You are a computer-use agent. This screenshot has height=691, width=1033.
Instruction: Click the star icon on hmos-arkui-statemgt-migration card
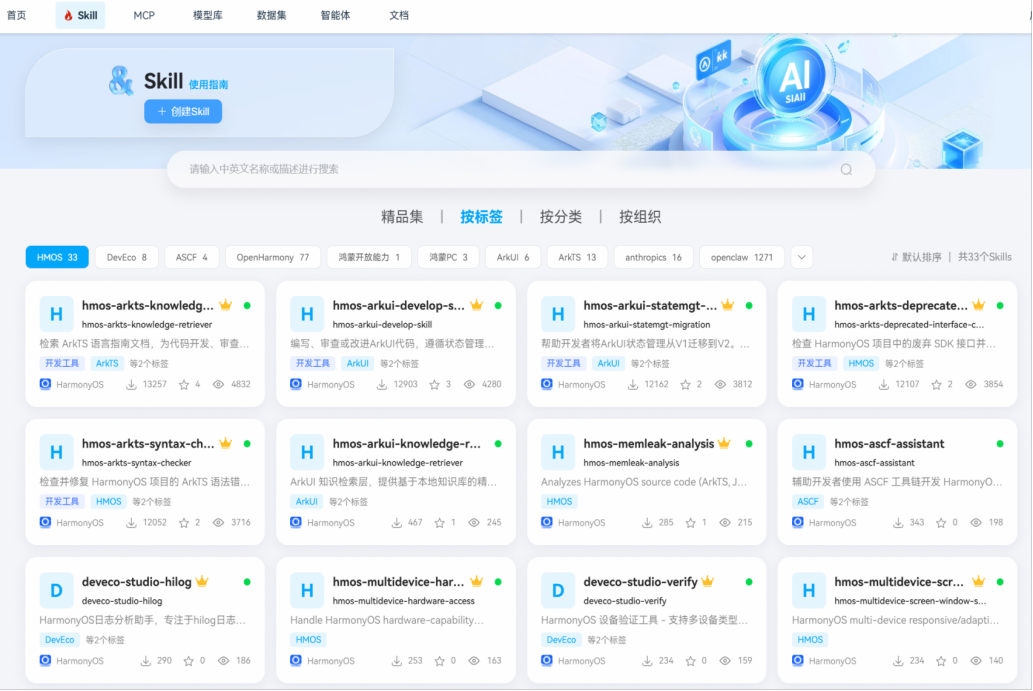point(685,385)
